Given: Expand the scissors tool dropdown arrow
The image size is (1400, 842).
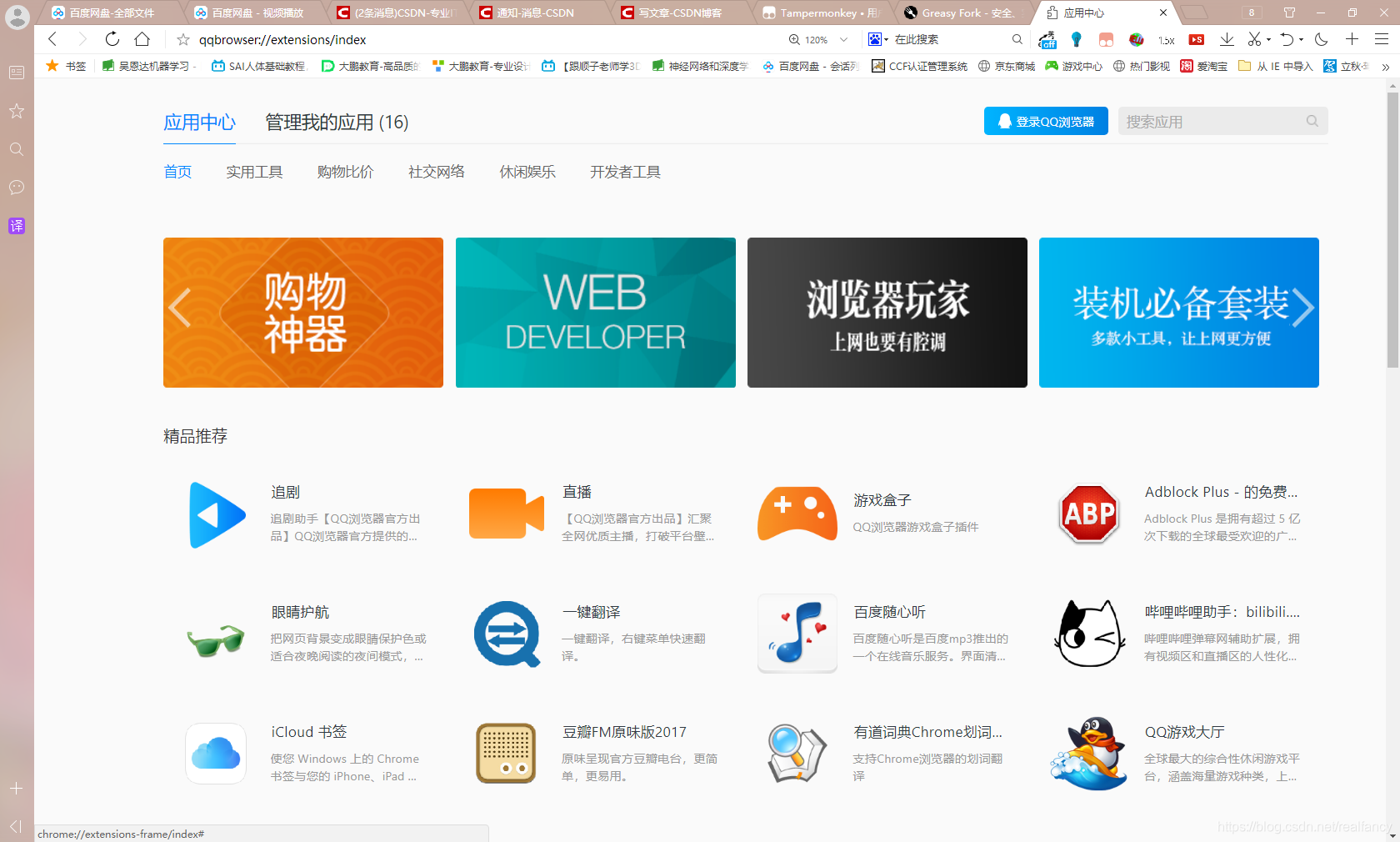Looking at the screenshot, I should (x=1268, y=39).
